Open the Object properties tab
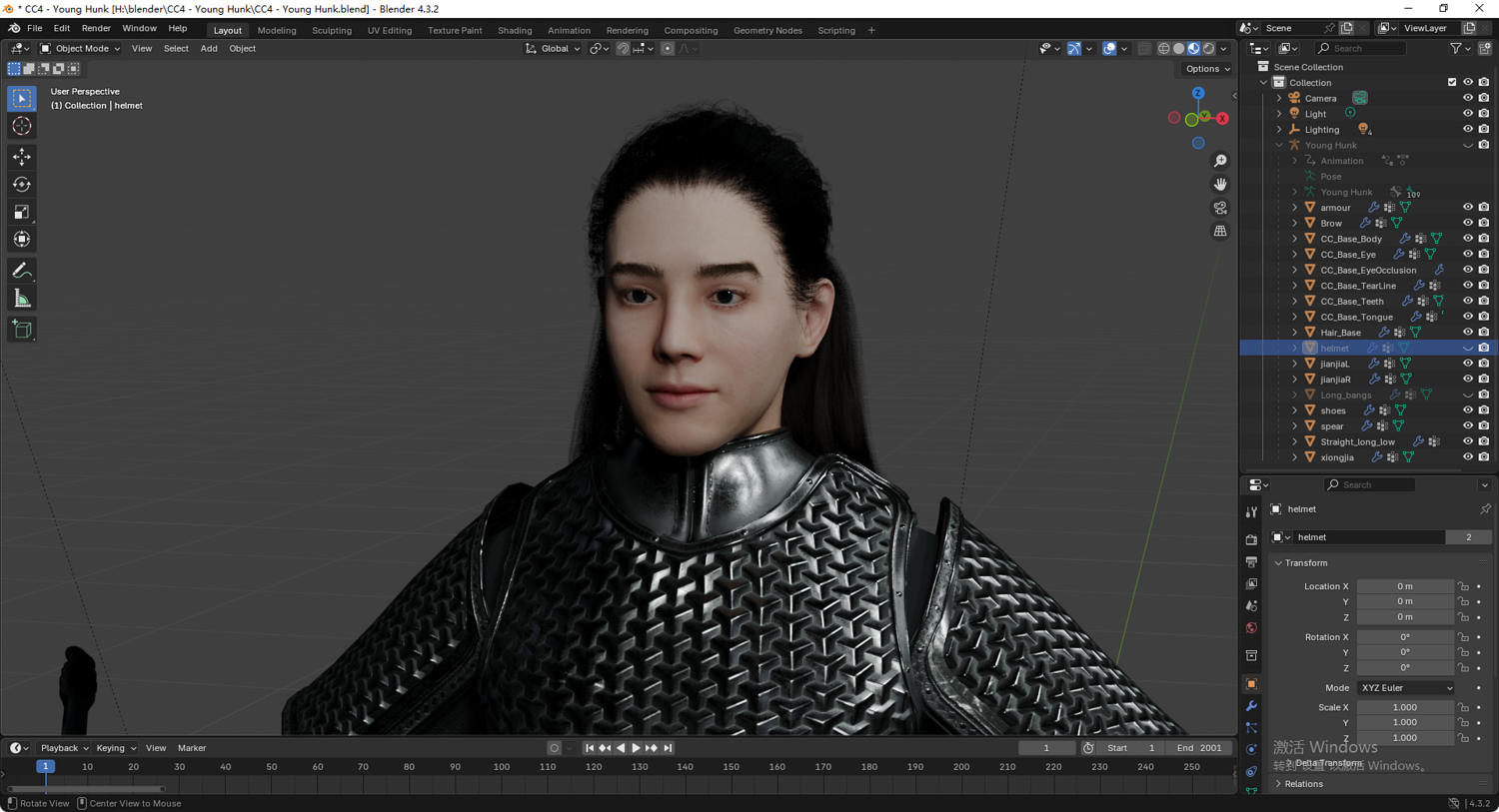 1251,684
